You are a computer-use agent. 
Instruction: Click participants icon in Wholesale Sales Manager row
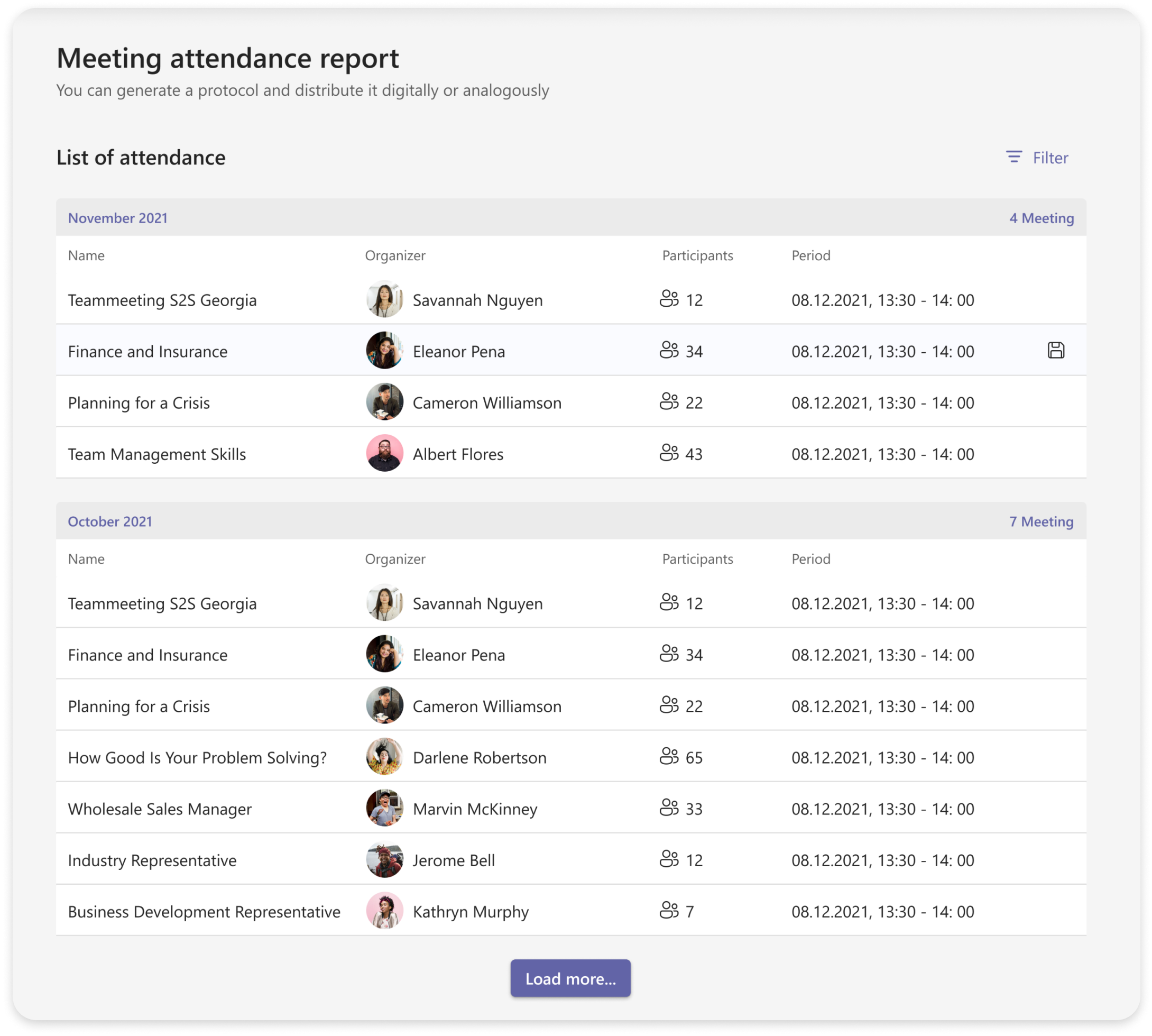pyautogui.click(x=669, y=808)
